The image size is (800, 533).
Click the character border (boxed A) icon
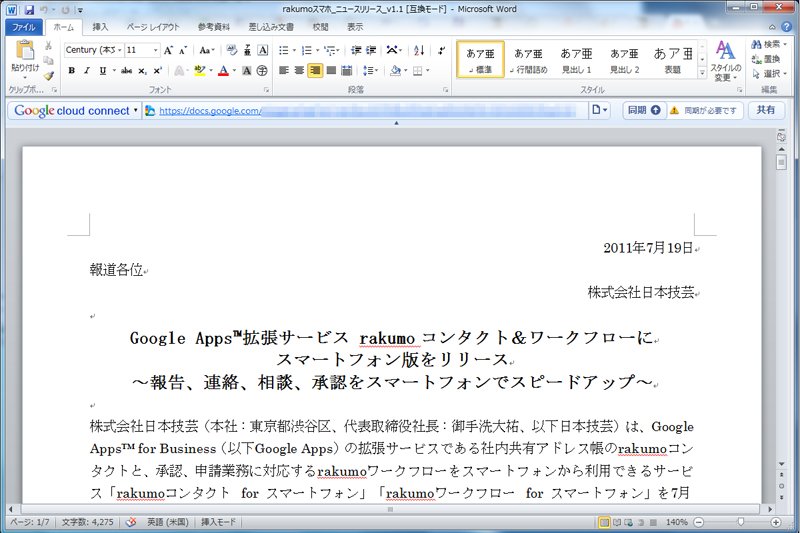(x=262, y=50)
